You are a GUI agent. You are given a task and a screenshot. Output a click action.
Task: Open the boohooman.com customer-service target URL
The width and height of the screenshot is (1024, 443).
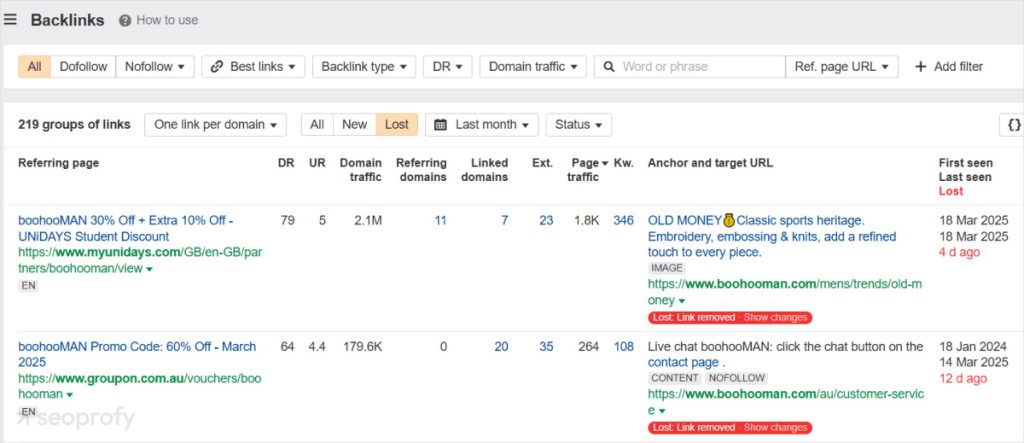coord(786,402)
